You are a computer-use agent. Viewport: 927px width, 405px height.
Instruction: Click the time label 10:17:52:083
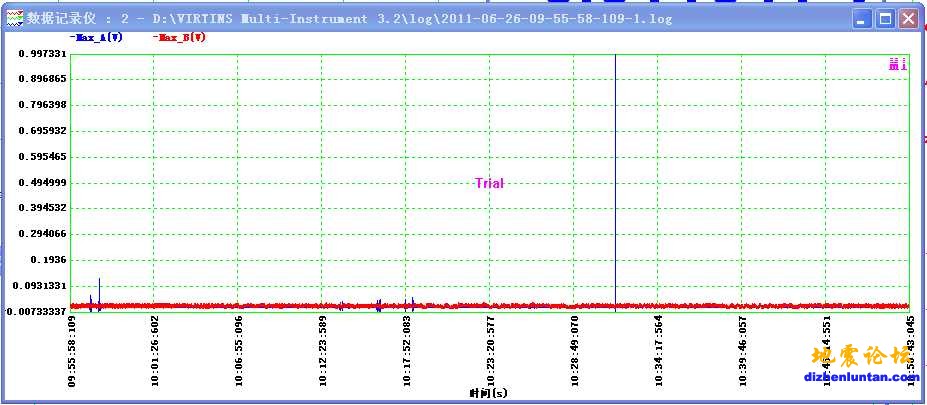[x=407, y=350]
